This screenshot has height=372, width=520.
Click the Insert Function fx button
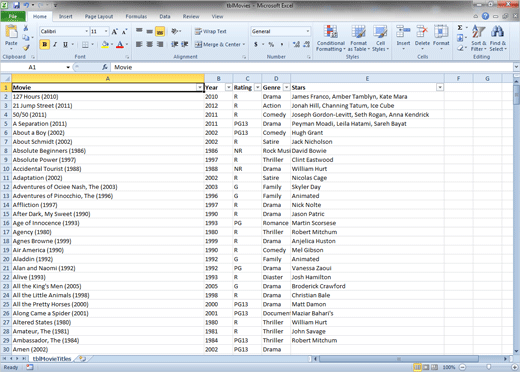pyautogui.click(x=104, y=67)
